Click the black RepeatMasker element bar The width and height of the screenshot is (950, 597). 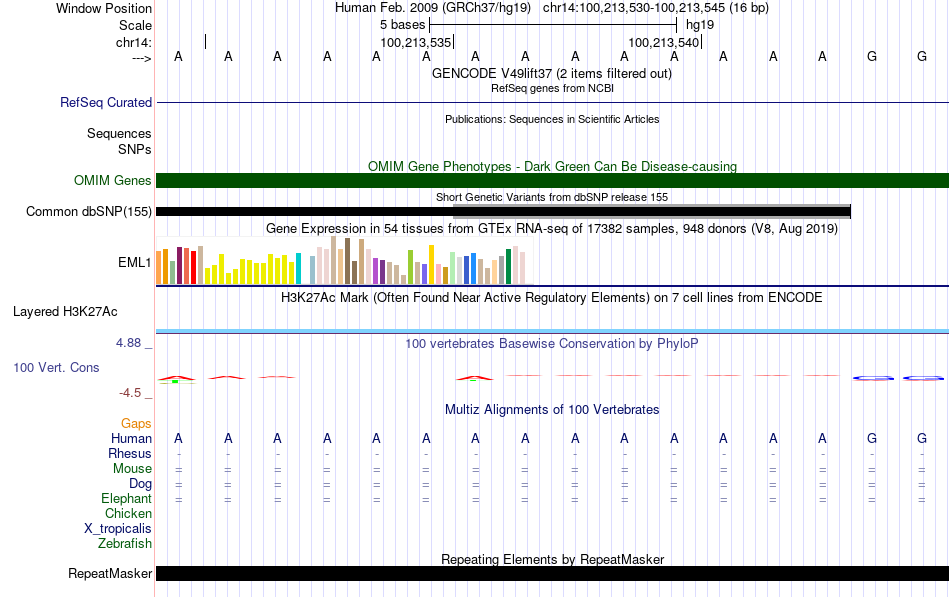click(x=553, y=573)
